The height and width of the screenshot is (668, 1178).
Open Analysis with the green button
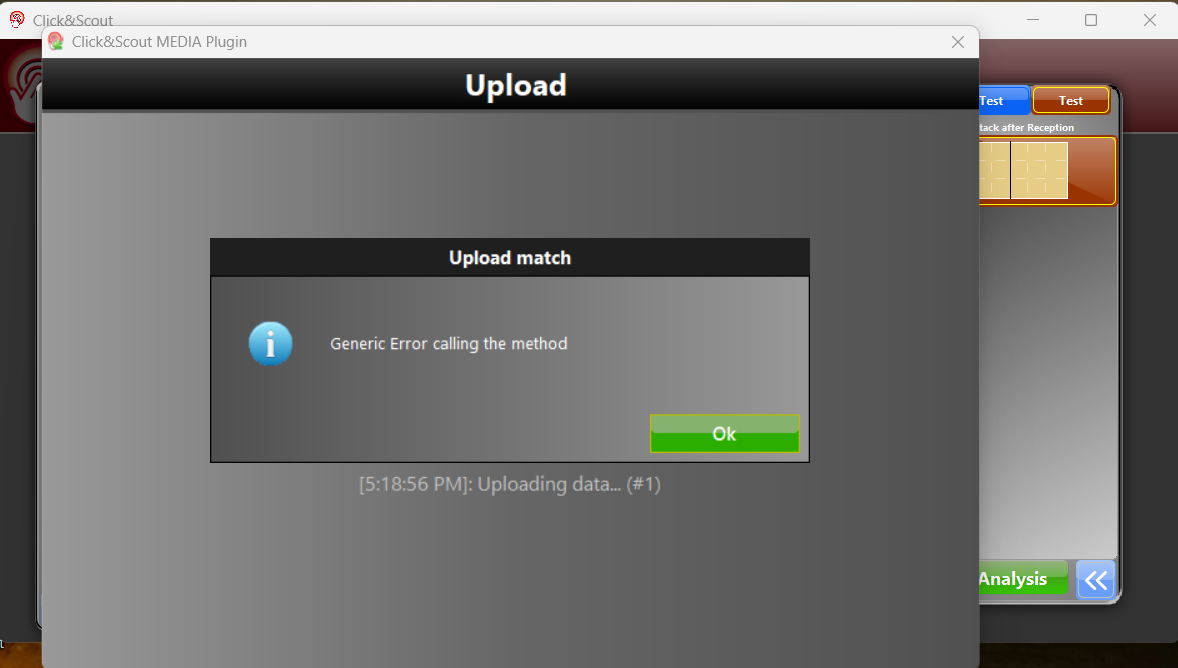coord(1023,579)
